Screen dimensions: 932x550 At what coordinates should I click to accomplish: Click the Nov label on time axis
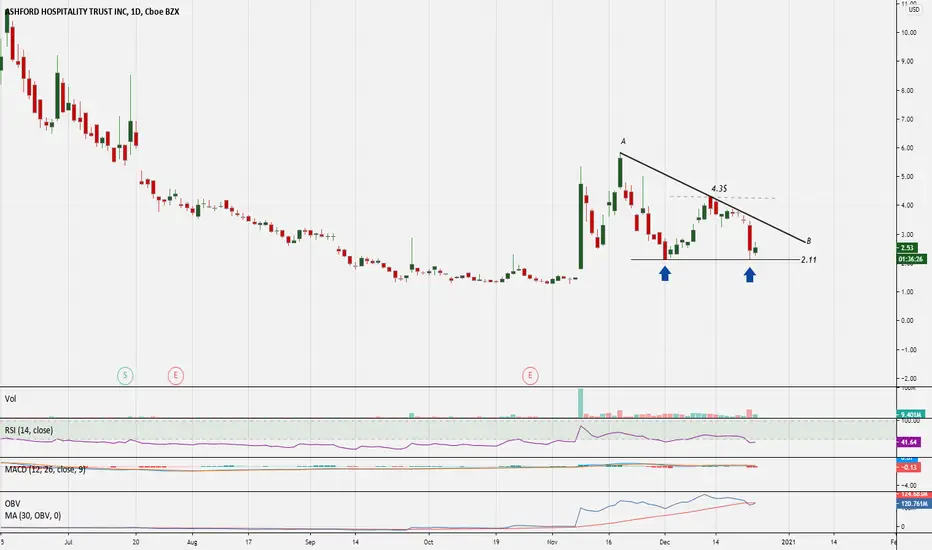[x=552, y=542]
